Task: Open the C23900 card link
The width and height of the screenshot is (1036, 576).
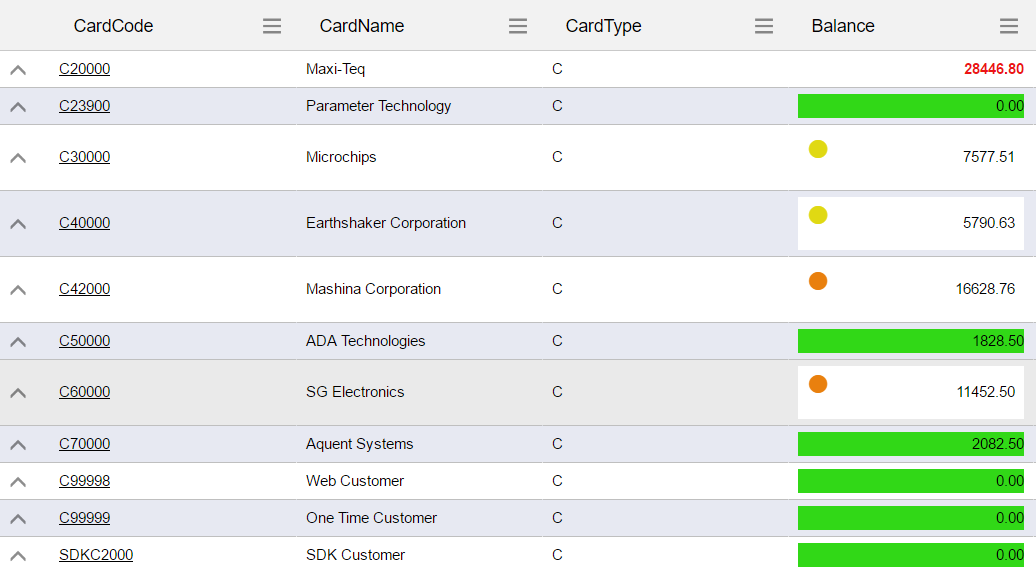Action: coord(85,106)
